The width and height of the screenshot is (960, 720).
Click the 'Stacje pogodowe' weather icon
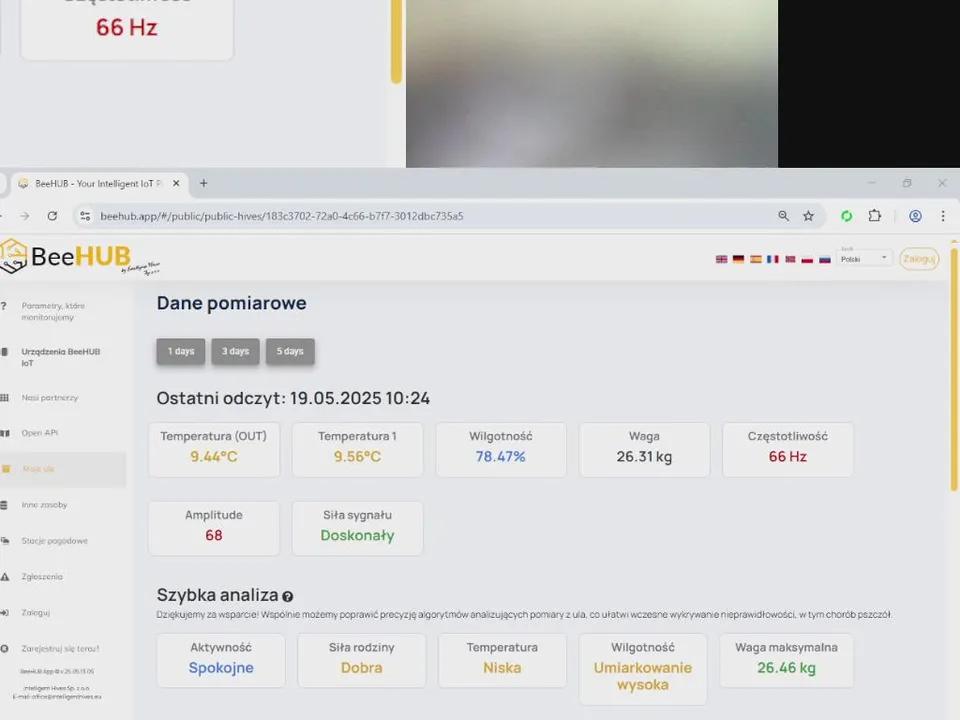point(5,541)
